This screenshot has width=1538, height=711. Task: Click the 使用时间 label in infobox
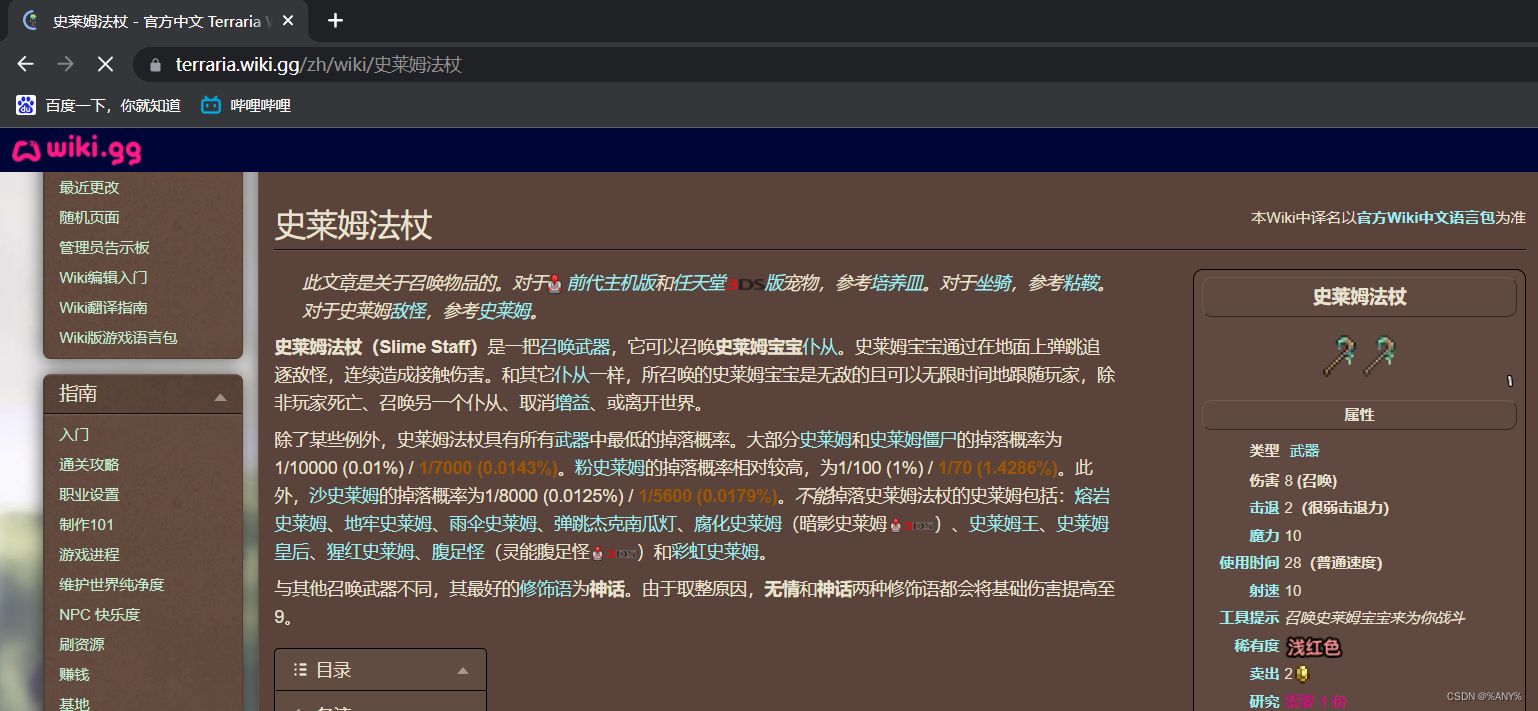point(1249,562)
